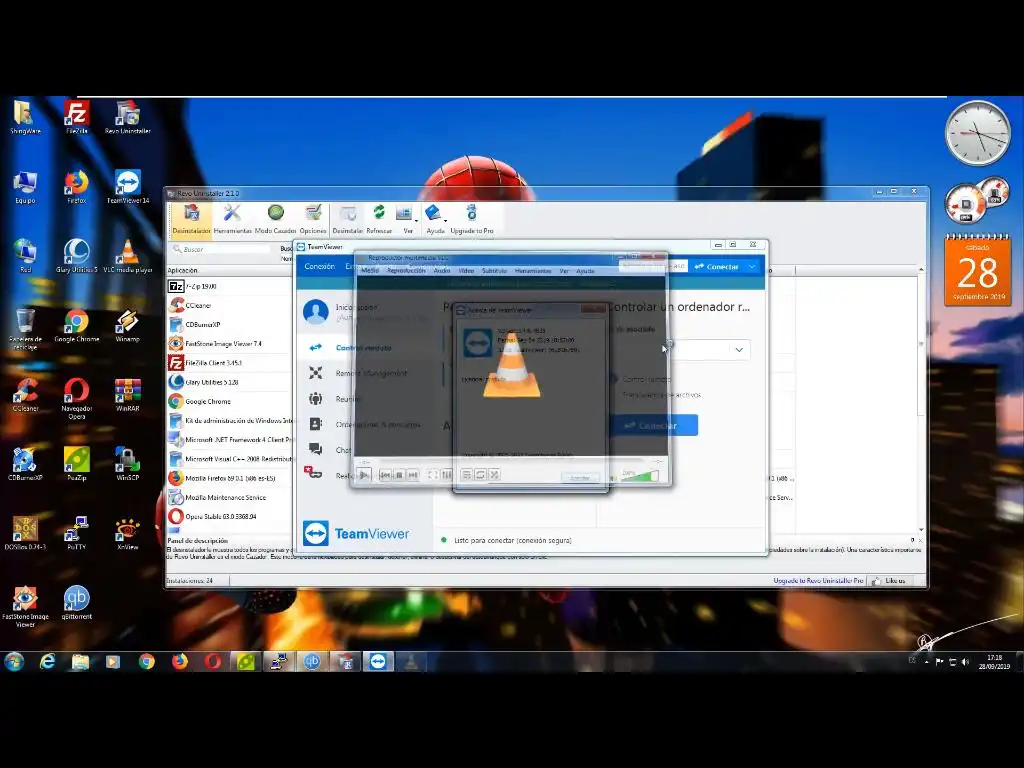The width and height of the screenshot is (1024, 768).
Task: Click the Iniciar sesión avatar in TeamViewer
Action: tap(315, 312)
